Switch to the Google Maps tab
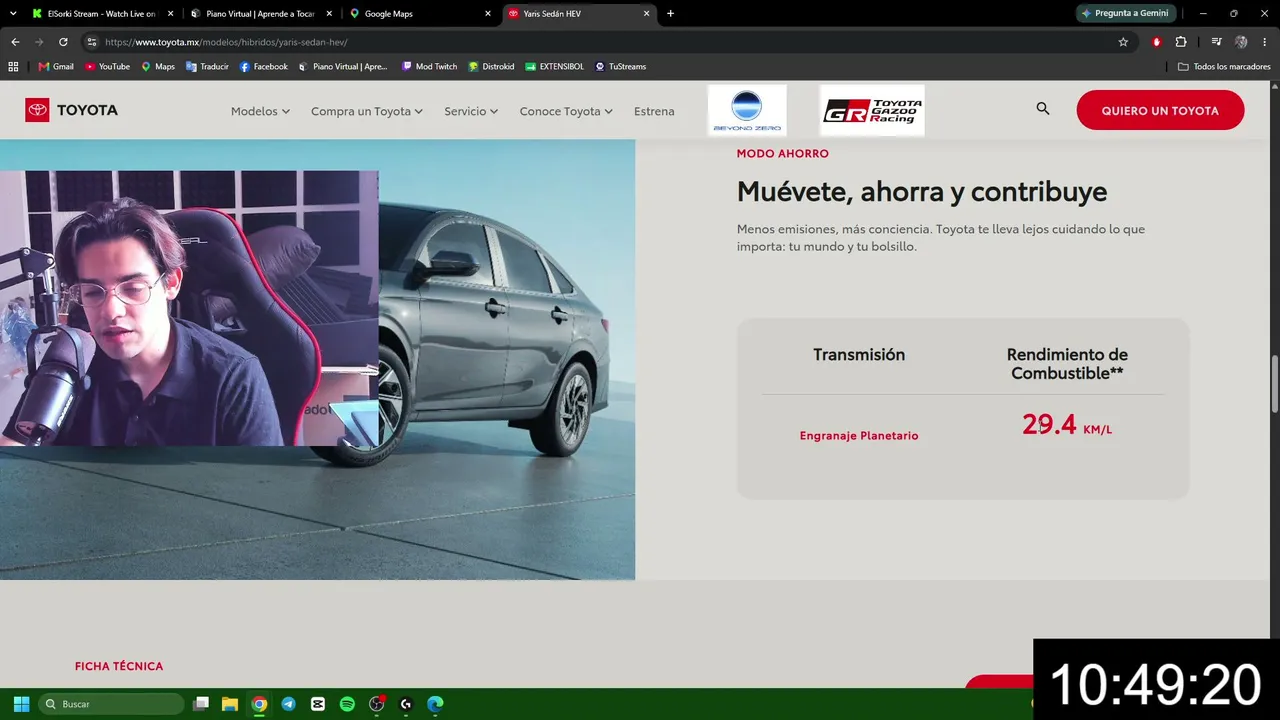This screenshot has width=1280, height=720. (x=420, y=14)
